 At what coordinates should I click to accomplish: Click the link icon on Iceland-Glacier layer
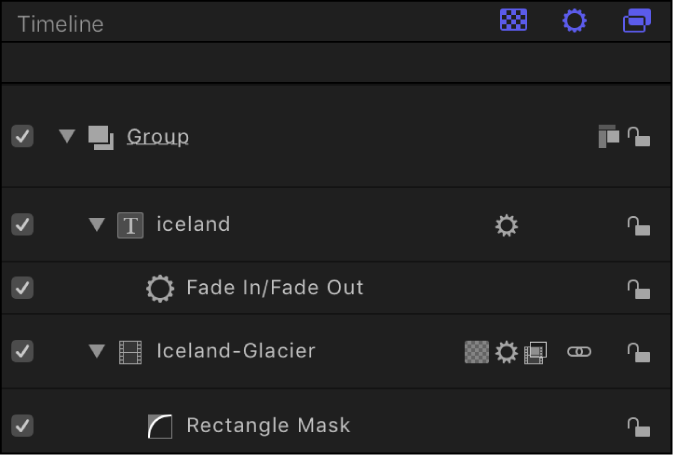coord(579,352)
